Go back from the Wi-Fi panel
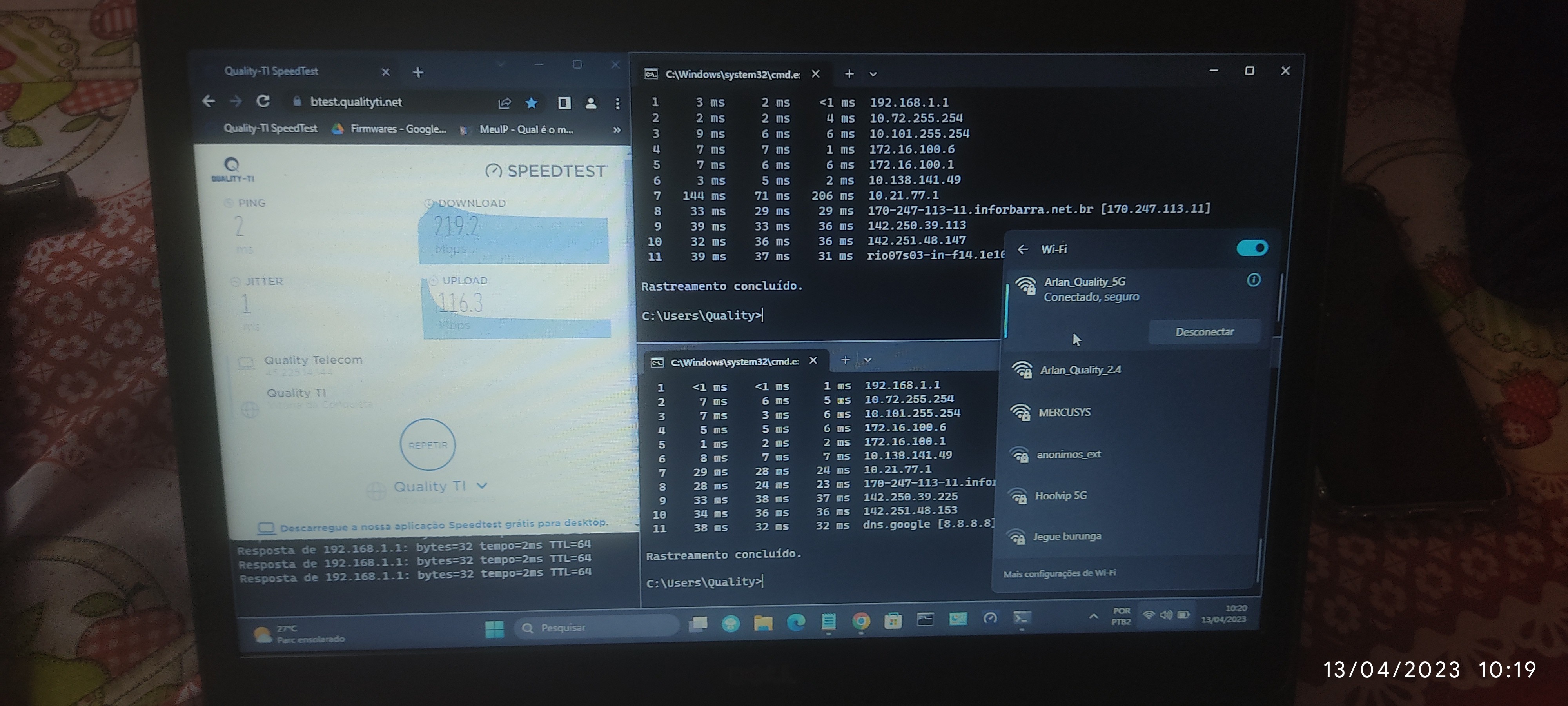Image resolution: width=1568 pixels, height=706 pixels. [1023, 249]
